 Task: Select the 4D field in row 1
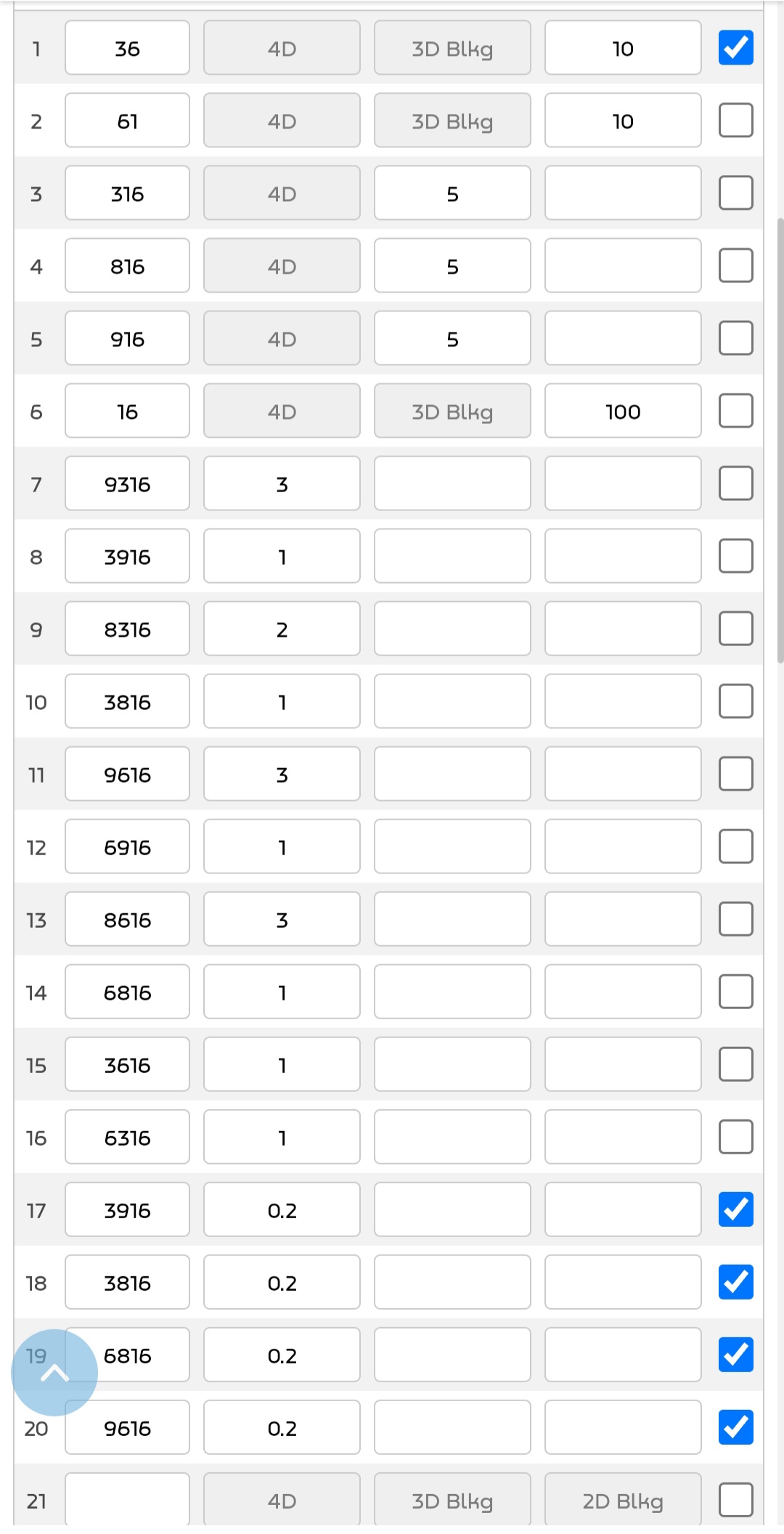pos(282,48)
